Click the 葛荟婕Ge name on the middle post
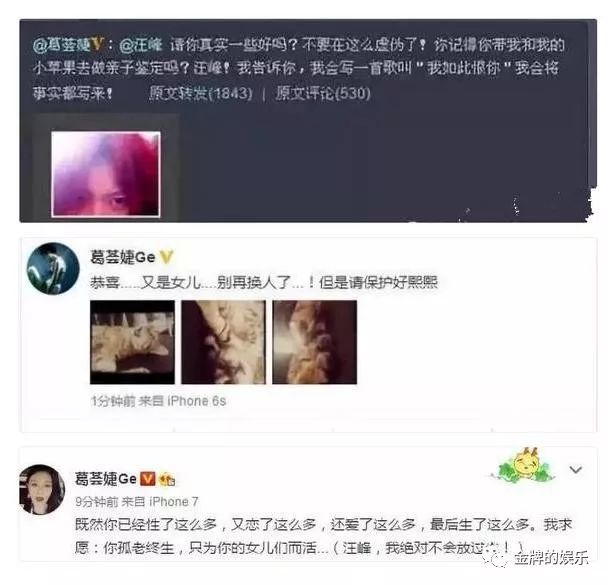Image resolution: width=608 pixels, height=585 pixels. (x=123, y=257)
